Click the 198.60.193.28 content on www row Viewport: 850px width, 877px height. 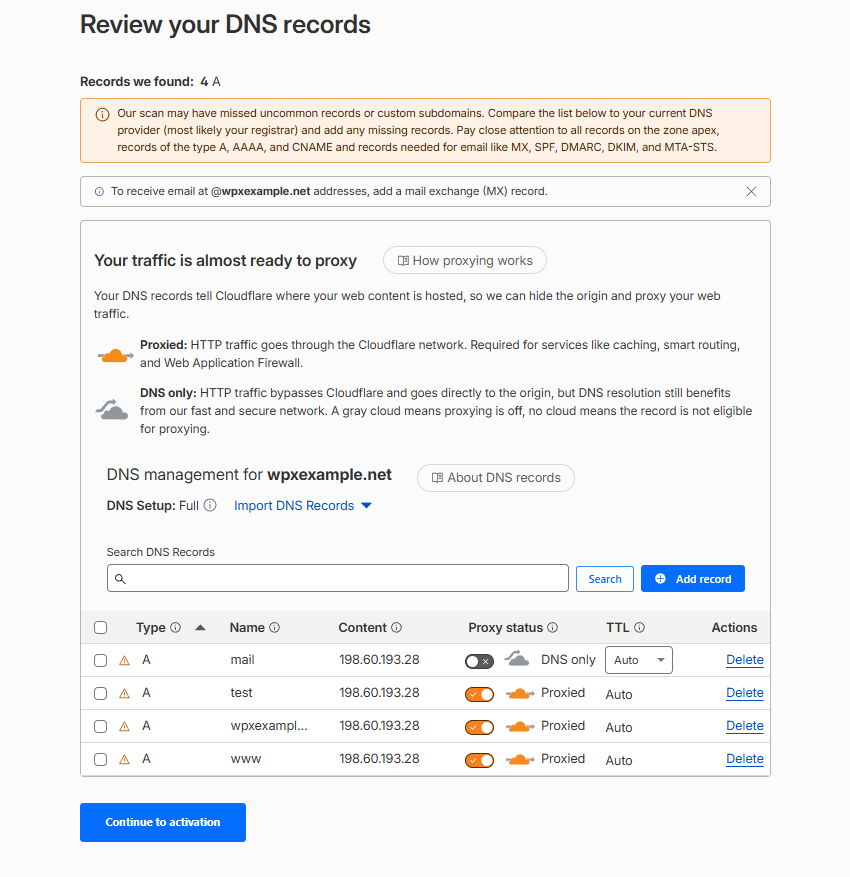[379, 759]
